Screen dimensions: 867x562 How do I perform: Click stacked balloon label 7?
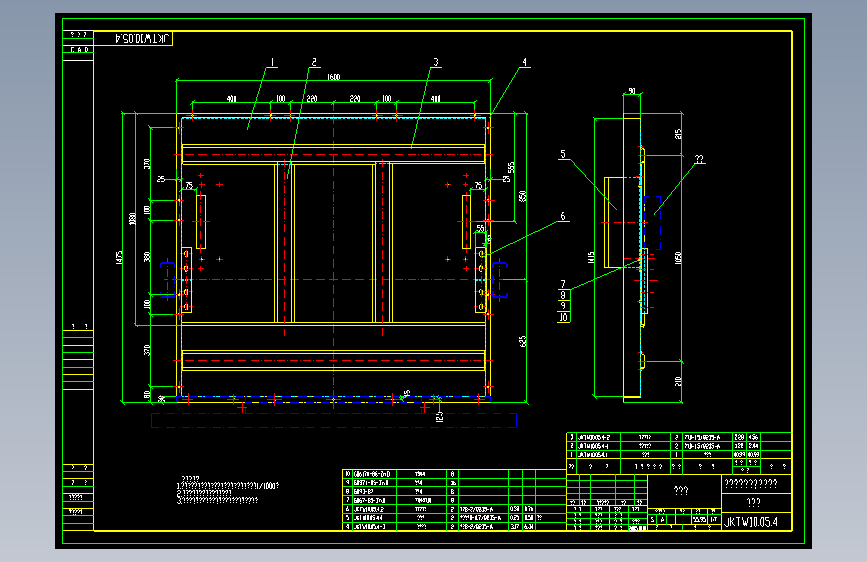click(563, 284)
